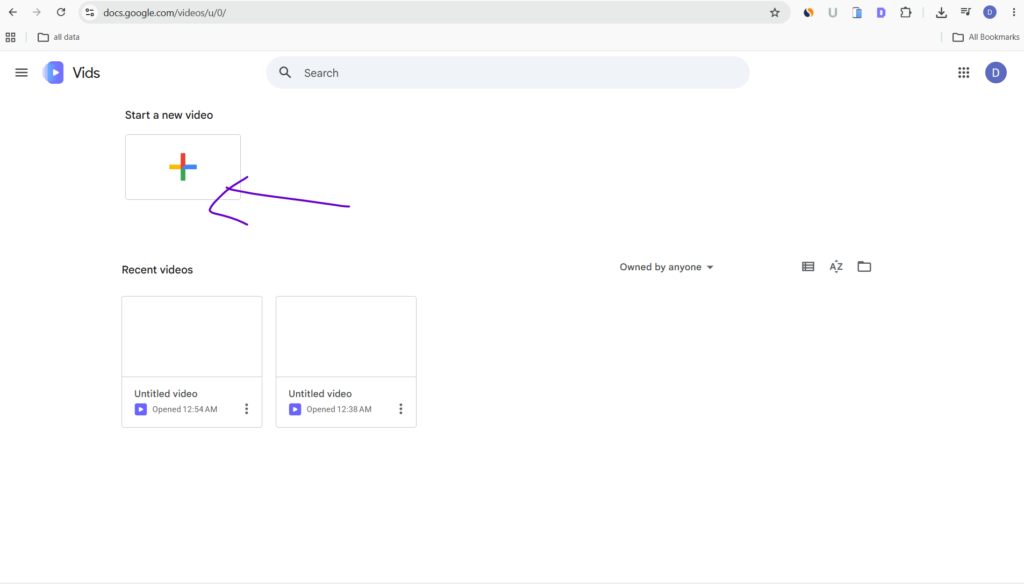
Task: Click the address bar URL
Action: click(x=165, y=12)
